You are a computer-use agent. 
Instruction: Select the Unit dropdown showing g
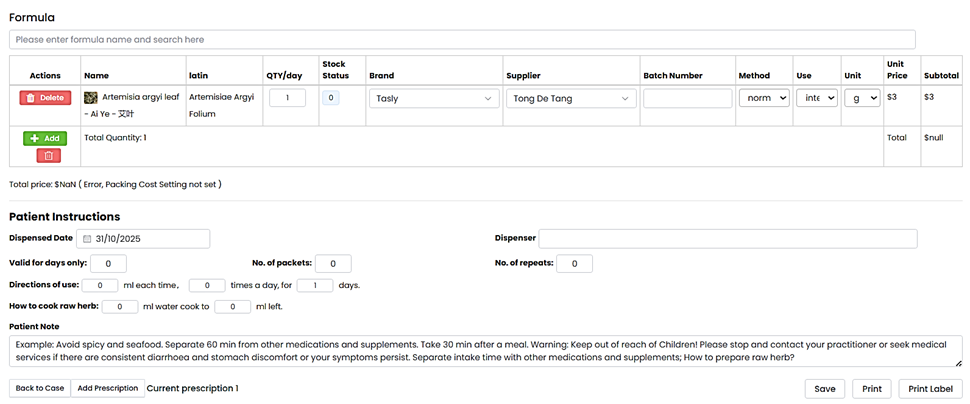[x=861, y=98]
